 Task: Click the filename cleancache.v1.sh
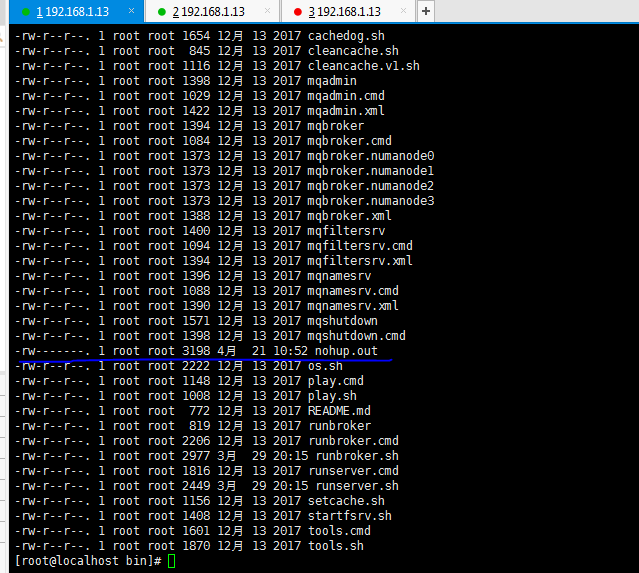[364, 66]
